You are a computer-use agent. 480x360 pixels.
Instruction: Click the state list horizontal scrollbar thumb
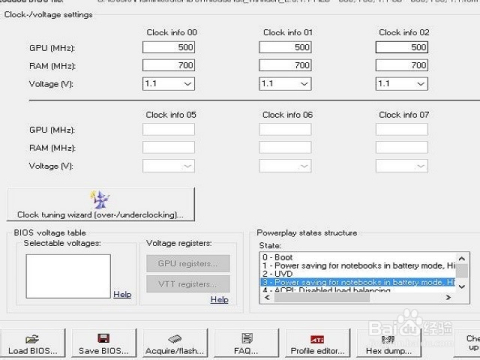click(322, 297)
